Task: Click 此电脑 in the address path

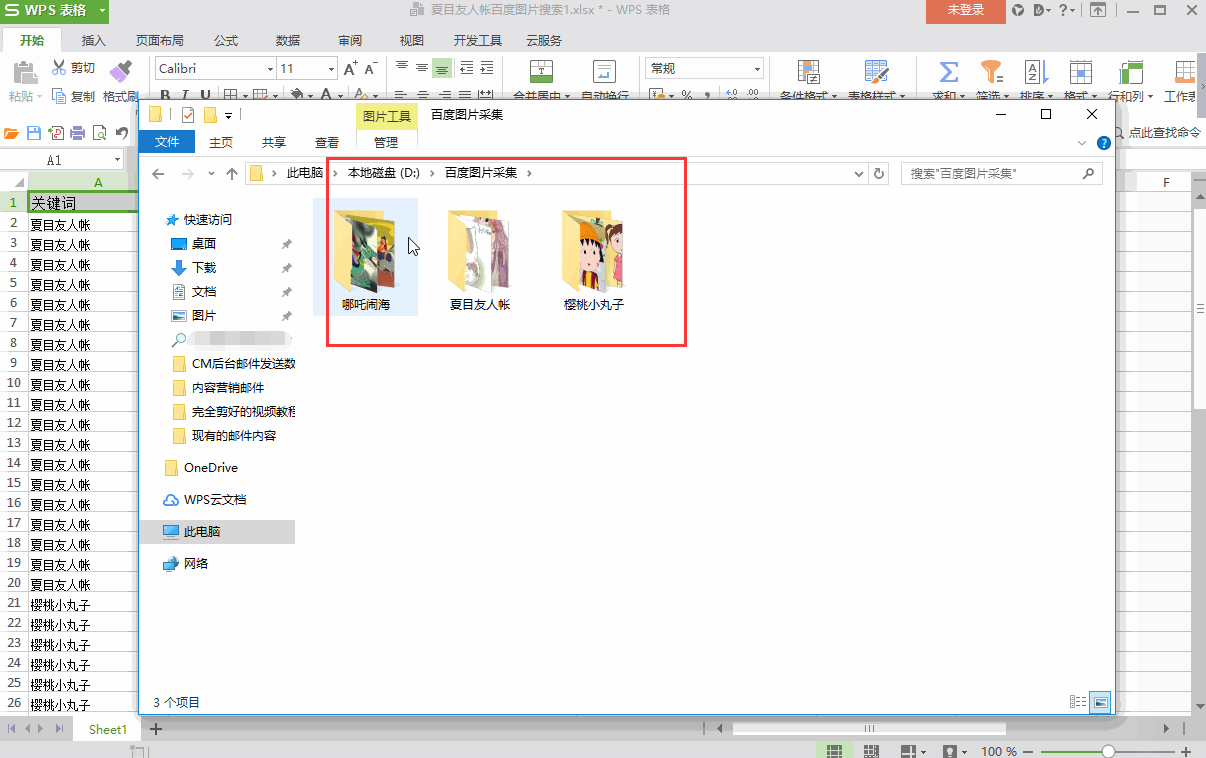Action: pyautogui.click(x=305, y=173)
